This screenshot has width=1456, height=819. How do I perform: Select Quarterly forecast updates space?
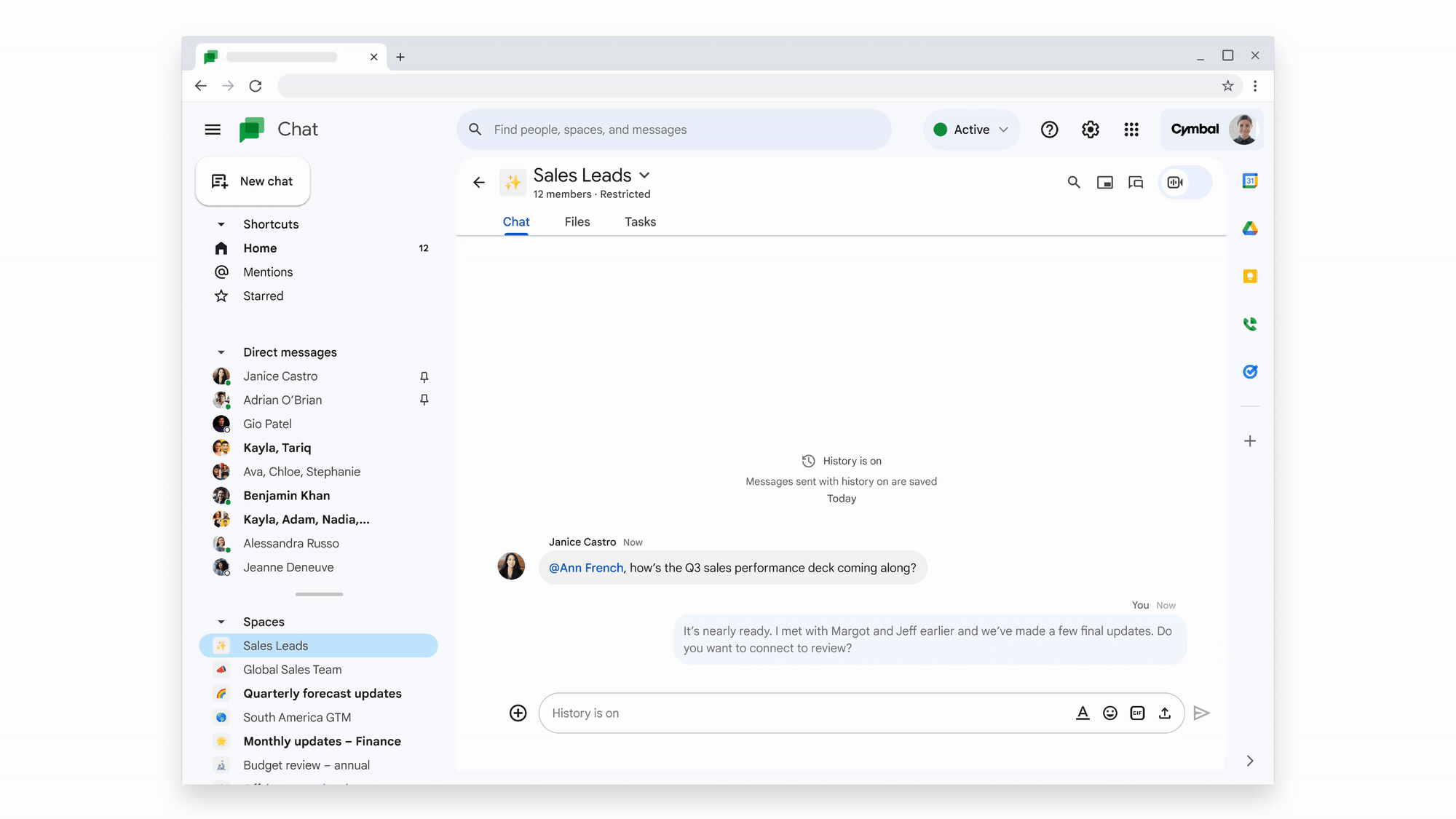[x=322, y=693]
